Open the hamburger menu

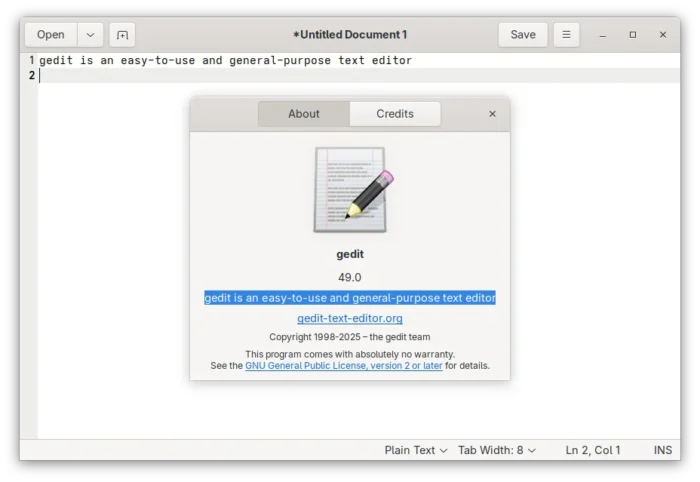(x=566, y=35)
